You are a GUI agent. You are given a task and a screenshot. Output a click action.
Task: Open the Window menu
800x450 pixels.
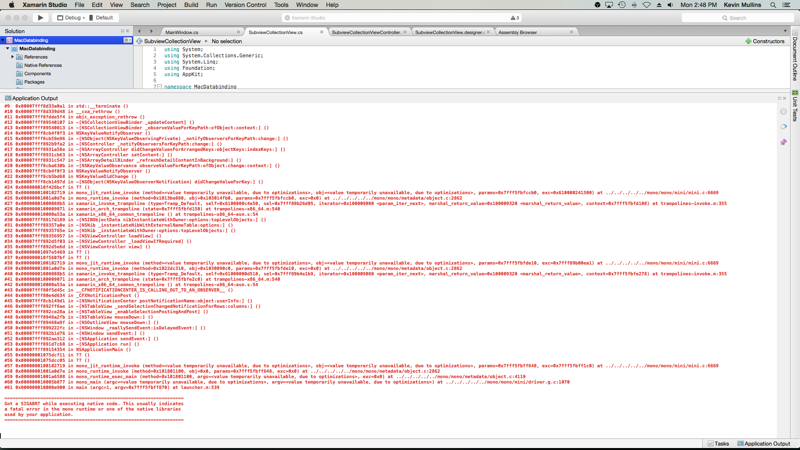(x=307, y=5)
